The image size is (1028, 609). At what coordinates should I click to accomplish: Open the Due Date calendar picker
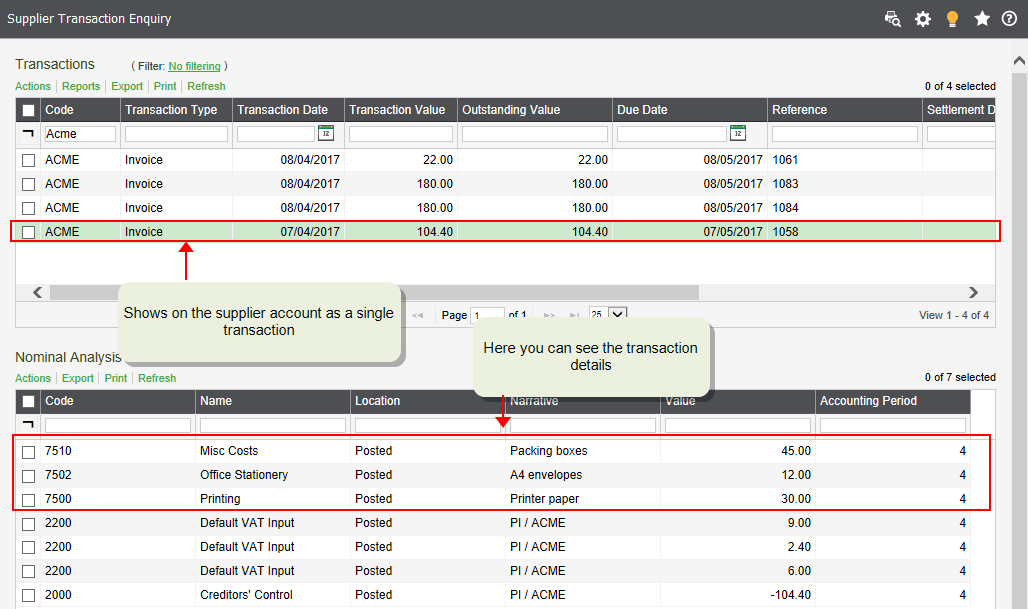click(x=738, y=133)
